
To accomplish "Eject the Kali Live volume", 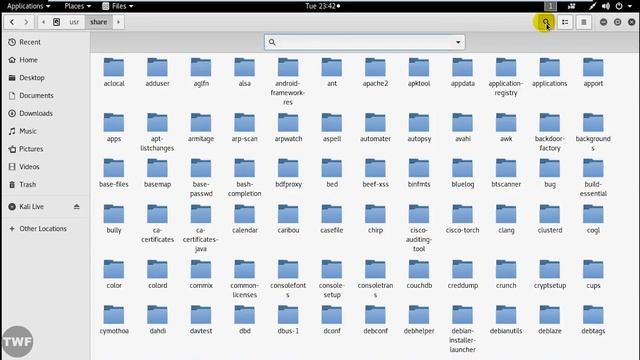I will click(77, 207).
